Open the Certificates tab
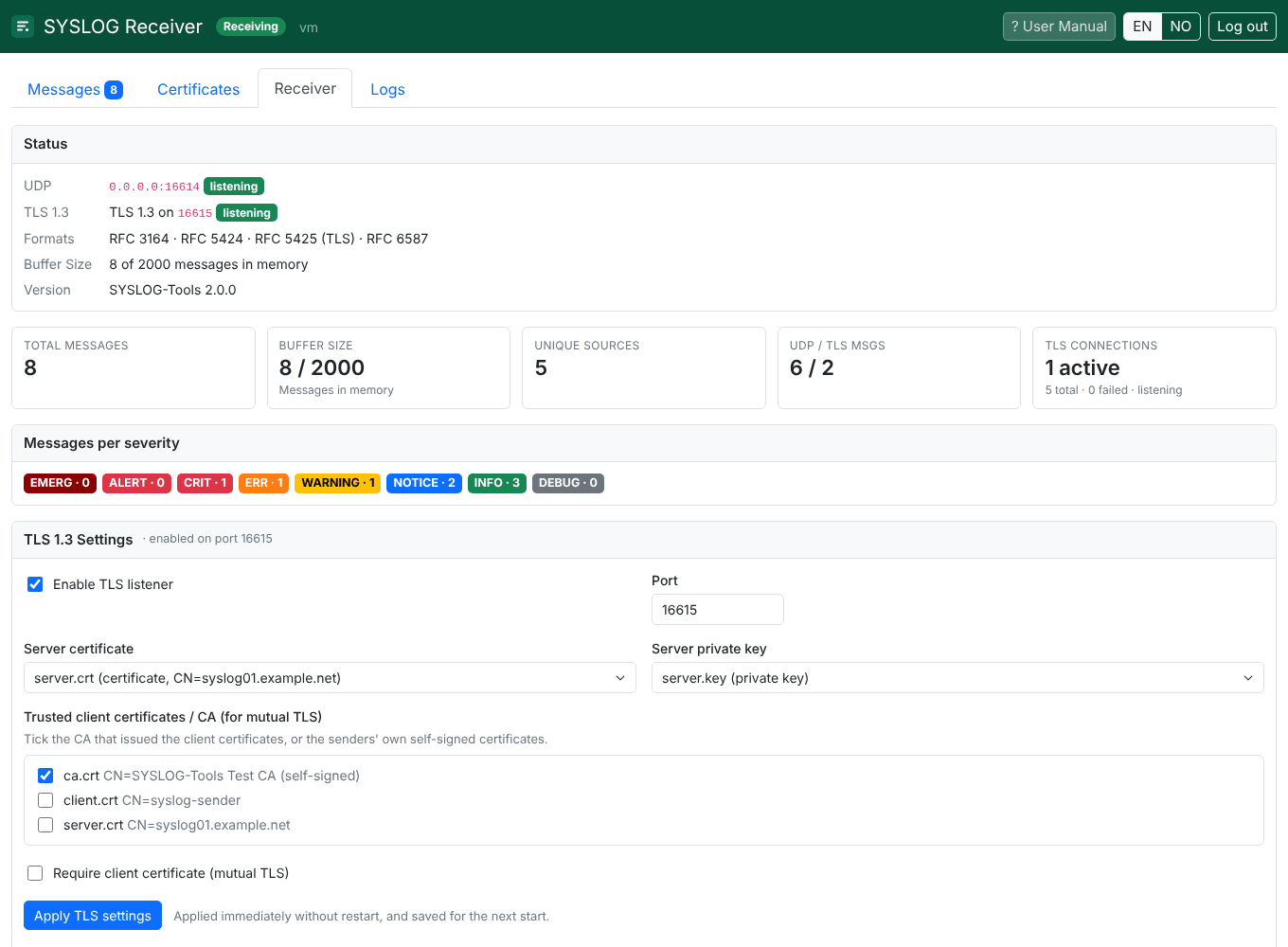 198,89
